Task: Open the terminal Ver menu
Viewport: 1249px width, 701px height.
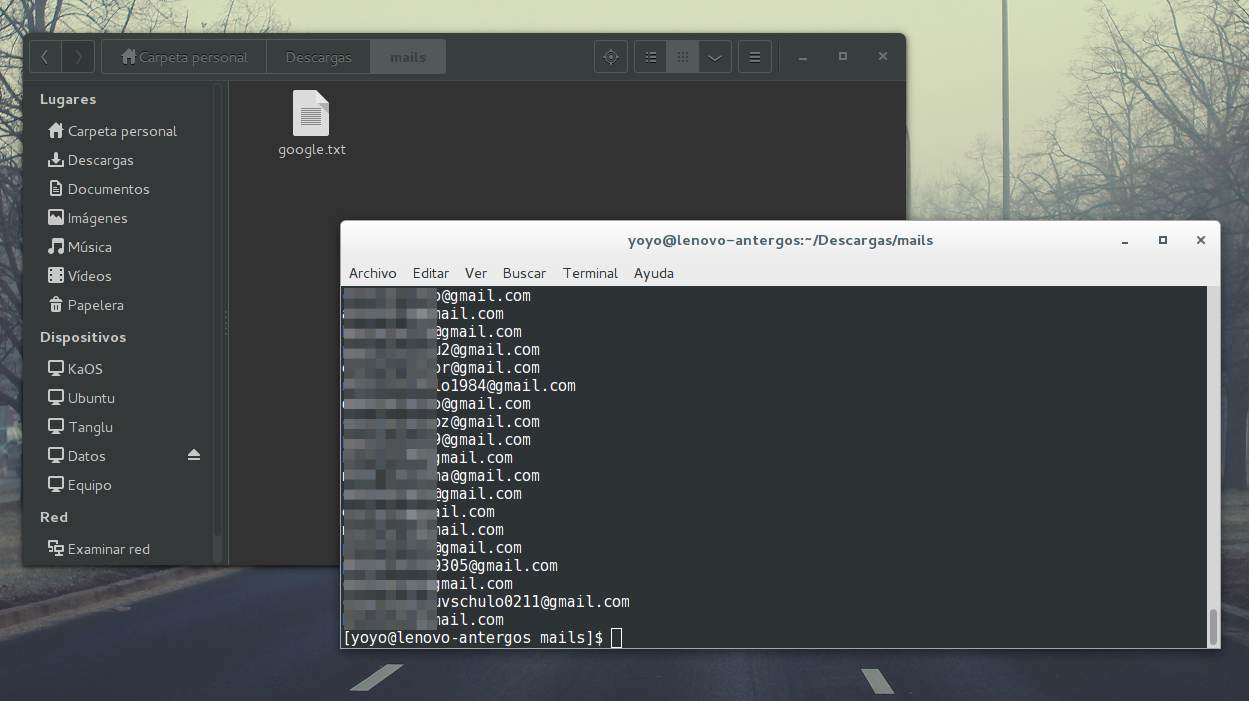Action: 476,273
